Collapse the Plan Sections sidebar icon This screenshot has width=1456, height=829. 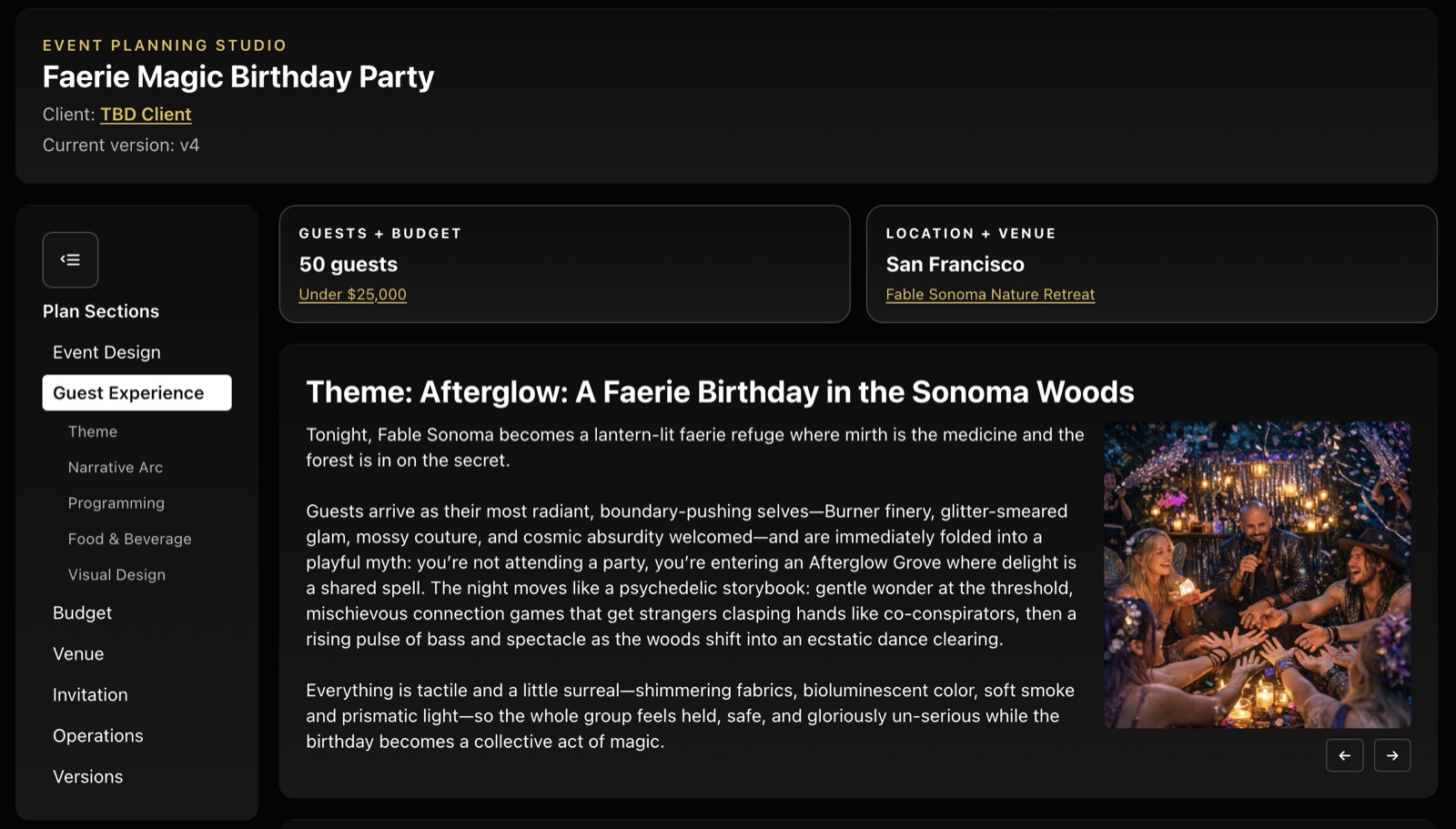(x=70, y=260)
